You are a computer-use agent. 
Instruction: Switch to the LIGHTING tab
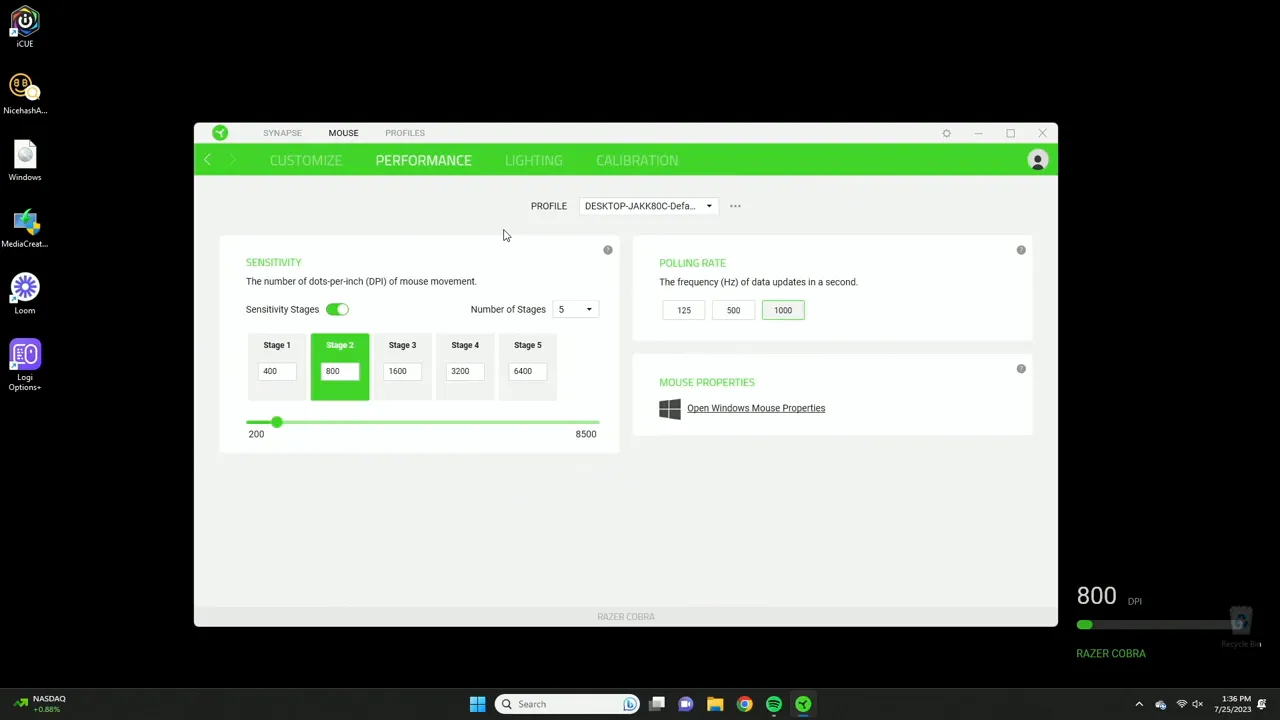coord(533,160)
